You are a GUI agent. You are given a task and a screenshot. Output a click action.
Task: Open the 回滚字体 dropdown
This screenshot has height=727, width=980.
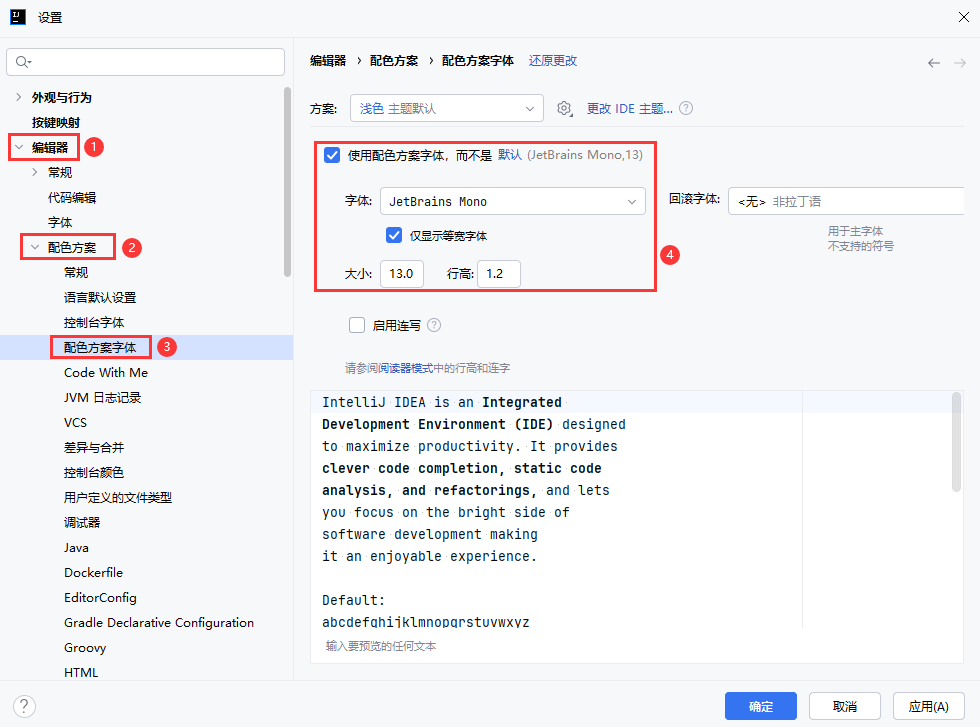pyautogui.click(x=846, y=201)
